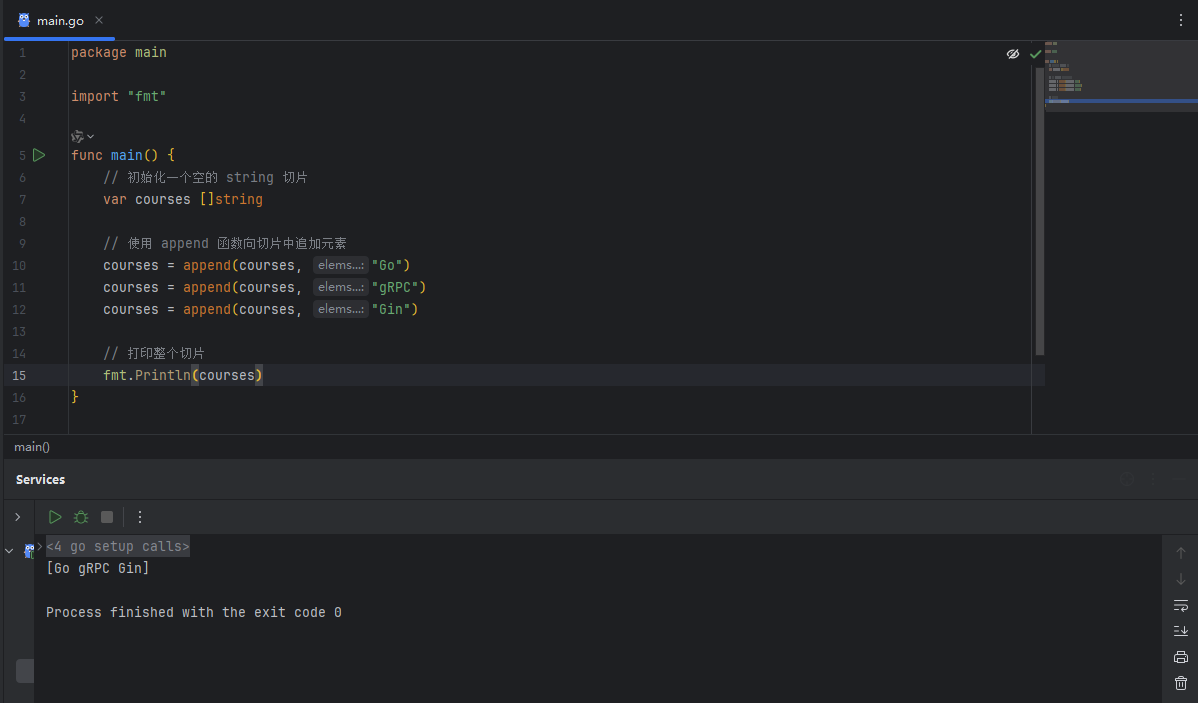Screen dimensions: 1198x703
Task: Click the '<4 go setup calls>' folded text
Action: [118, 546]
